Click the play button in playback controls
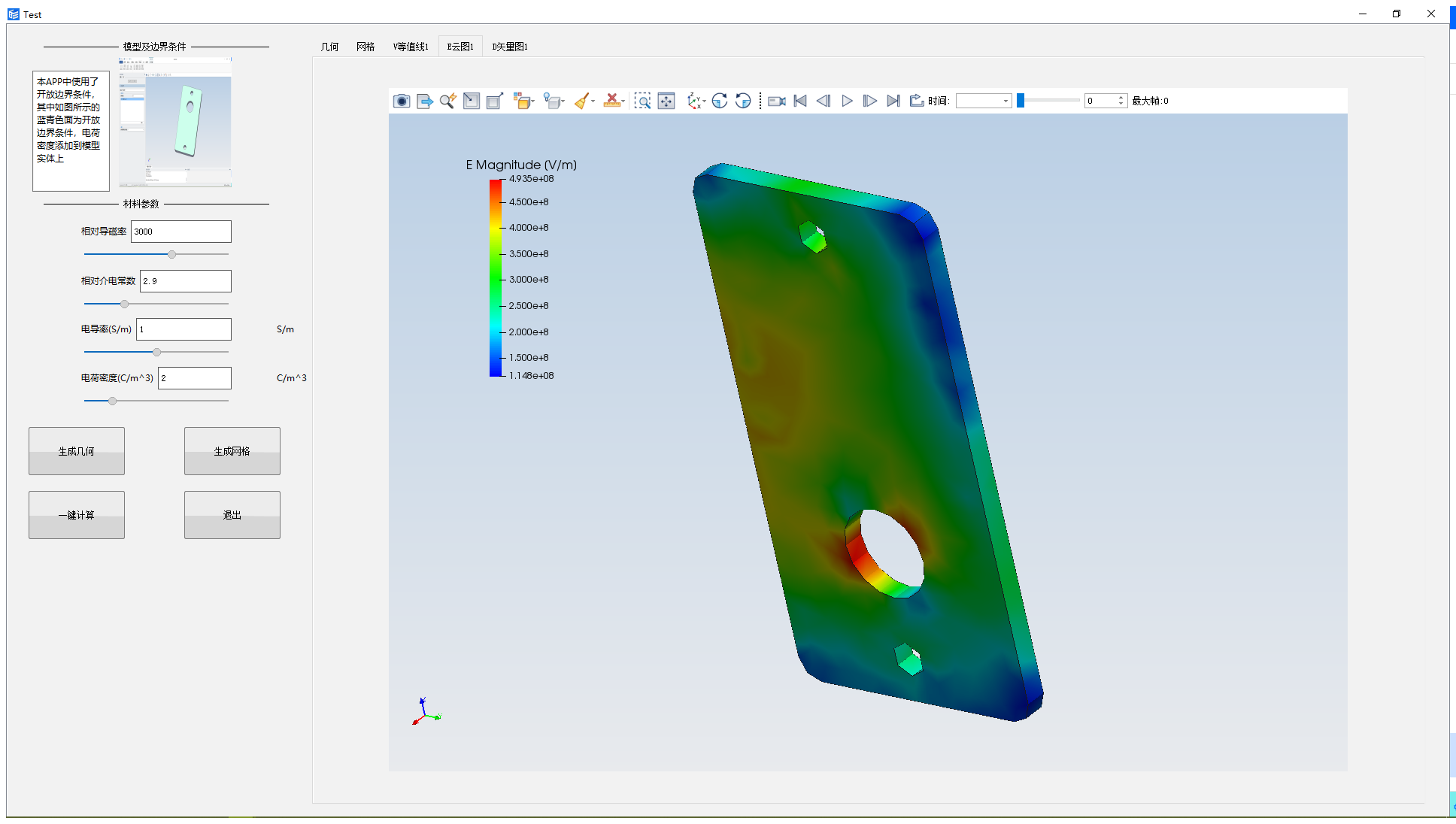This screenshot has width=1456, height=824. (846, 100)
